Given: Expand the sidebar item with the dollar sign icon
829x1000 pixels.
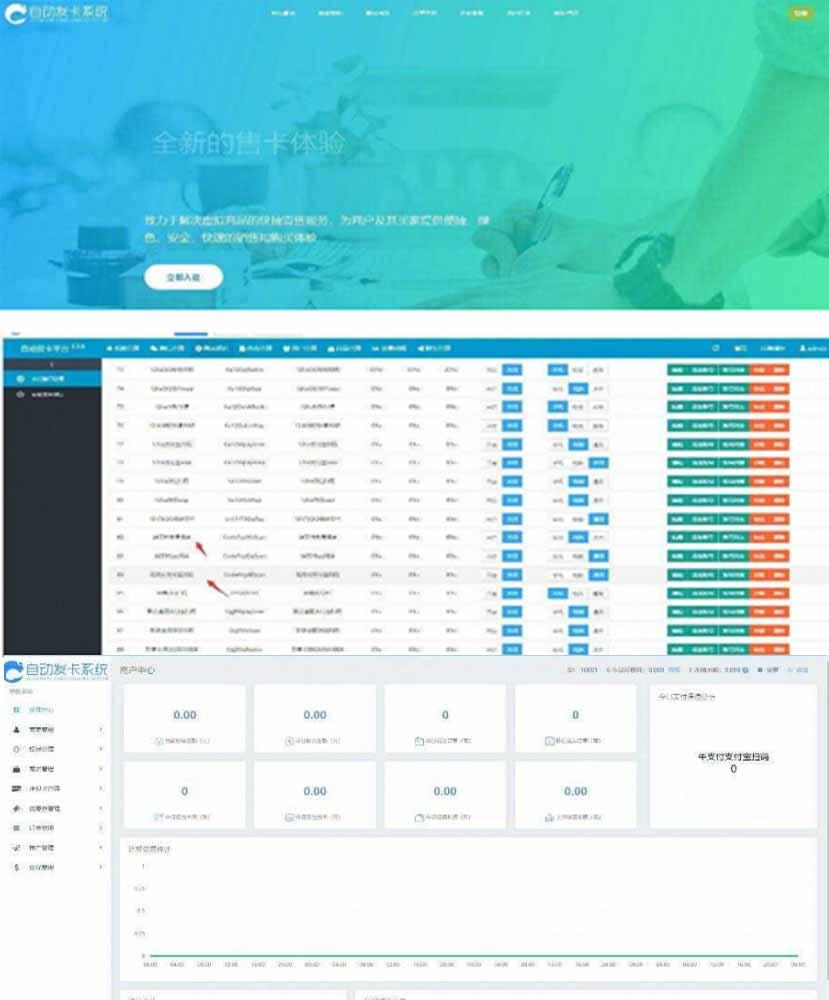Looking at the screenshot, I should 102,867.
